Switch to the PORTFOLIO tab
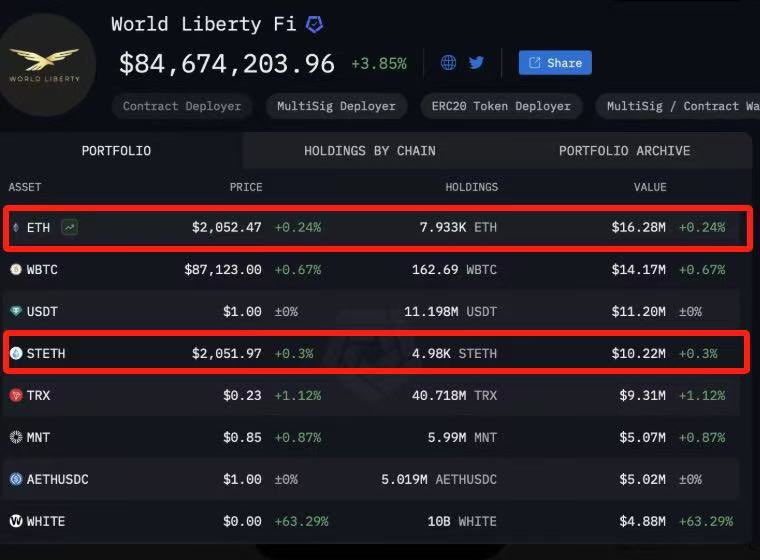The image size is (760, 560). point(116,151)
